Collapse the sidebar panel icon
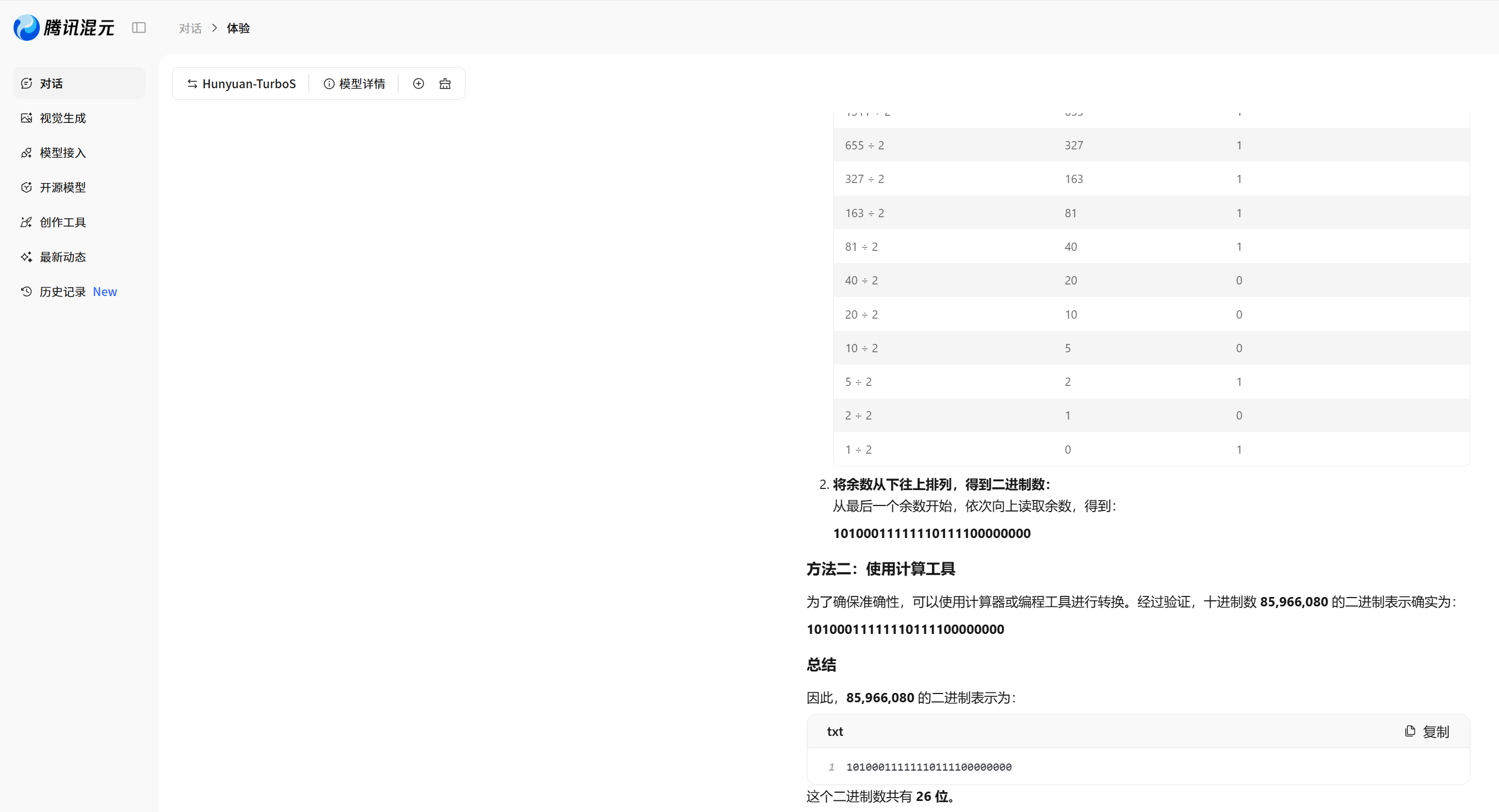 tap(138, 28)
